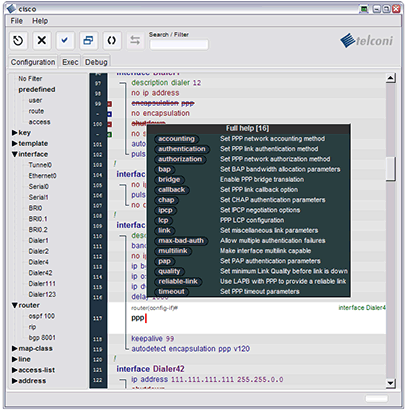Expand the access-list tree node

tap(15, 370)
